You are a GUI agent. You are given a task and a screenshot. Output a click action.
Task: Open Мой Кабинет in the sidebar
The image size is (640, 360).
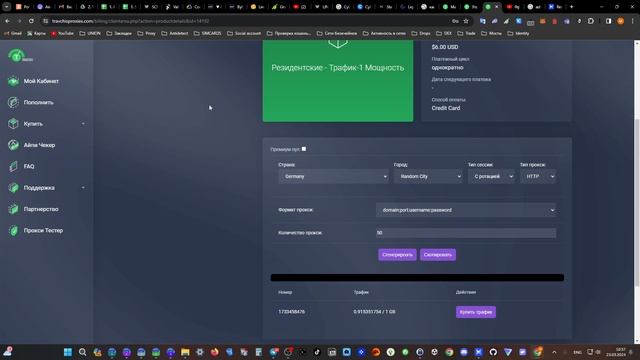[x=41, y=81]
